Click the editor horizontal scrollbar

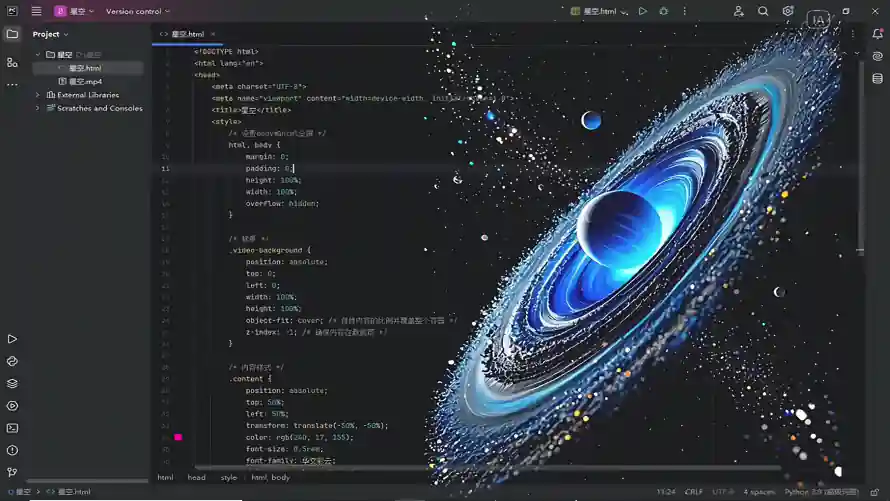coord(488,468)
